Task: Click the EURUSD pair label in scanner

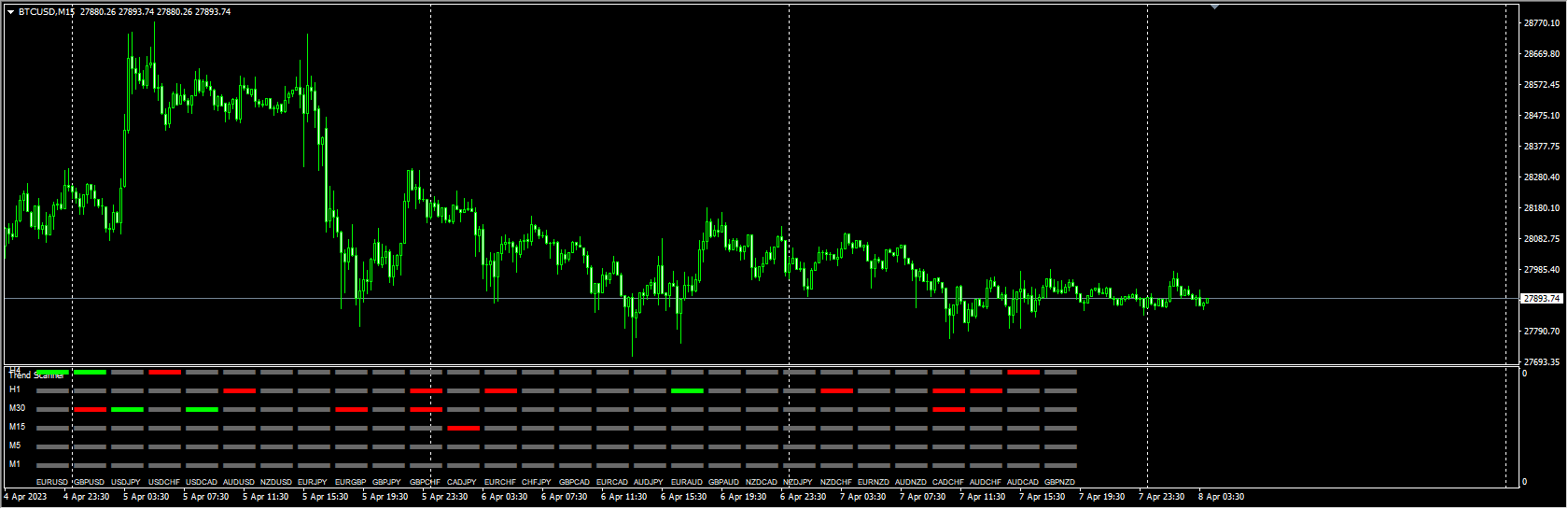Action: 52,483
